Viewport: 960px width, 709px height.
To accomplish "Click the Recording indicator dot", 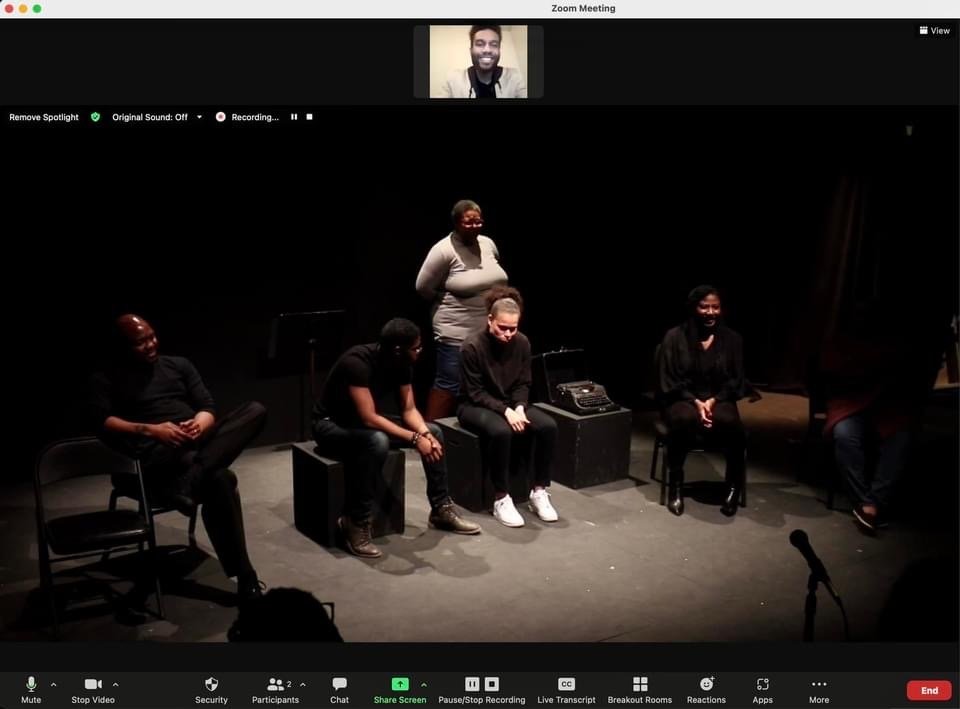I will (x=220, y=117).
